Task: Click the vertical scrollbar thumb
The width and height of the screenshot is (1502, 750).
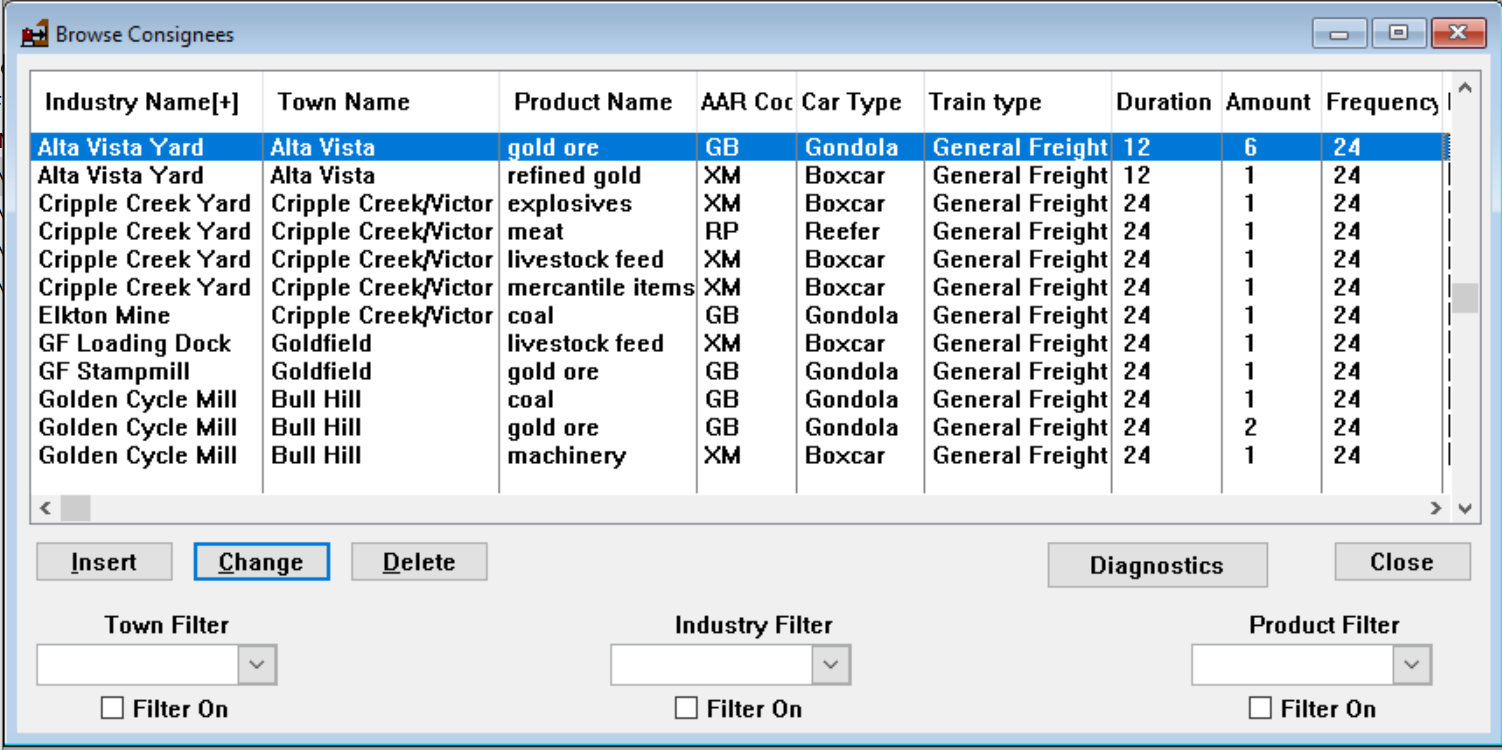Action: pos(1465,298)
